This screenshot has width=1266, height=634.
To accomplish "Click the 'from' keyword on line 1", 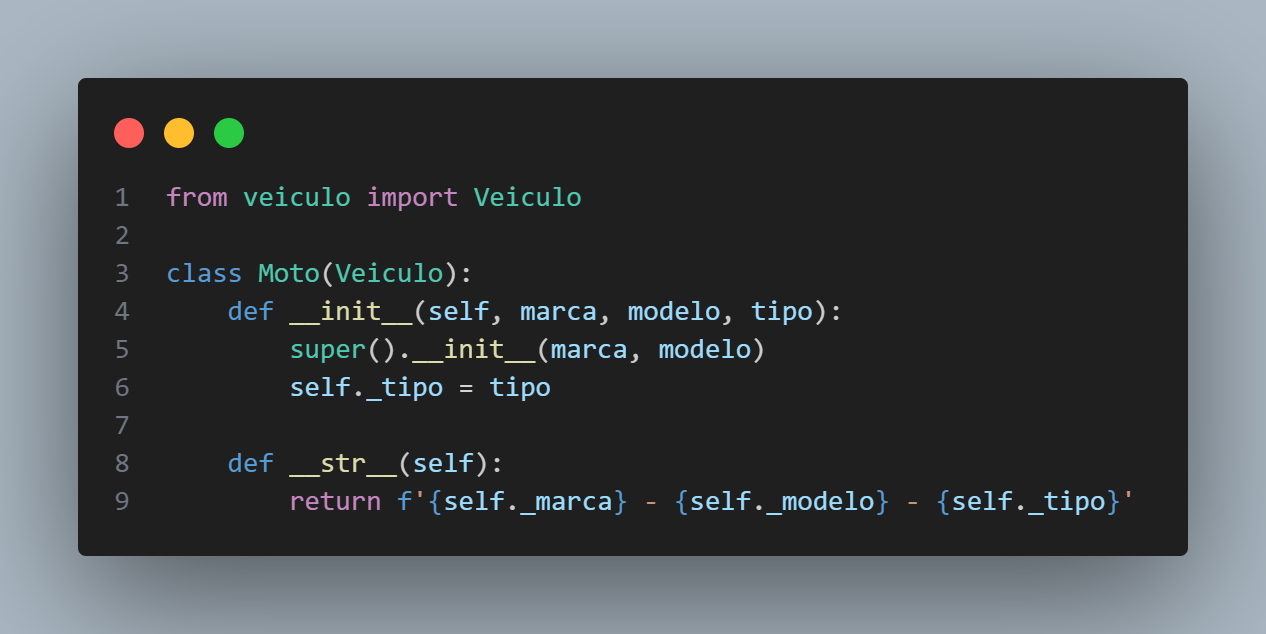I will click(x=197, y=198).
